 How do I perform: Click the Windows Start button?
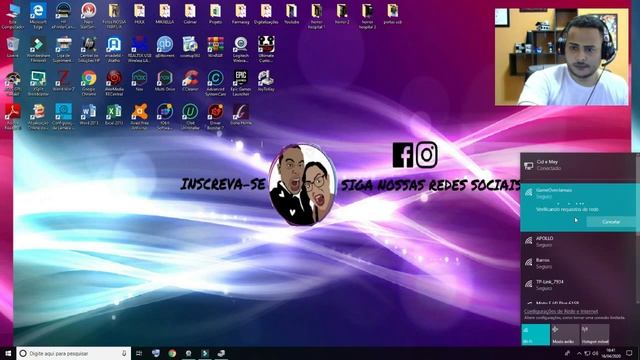click(x=8, y=353)
